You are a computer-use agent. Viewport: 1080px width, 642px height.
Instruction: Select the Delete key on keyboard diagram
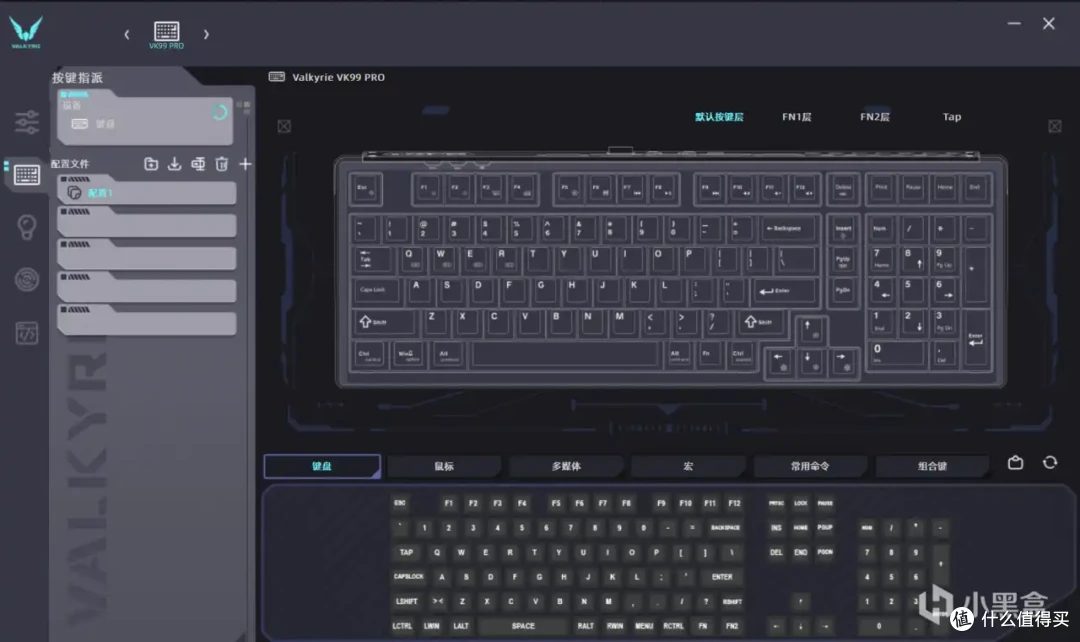tap(843, 189)
